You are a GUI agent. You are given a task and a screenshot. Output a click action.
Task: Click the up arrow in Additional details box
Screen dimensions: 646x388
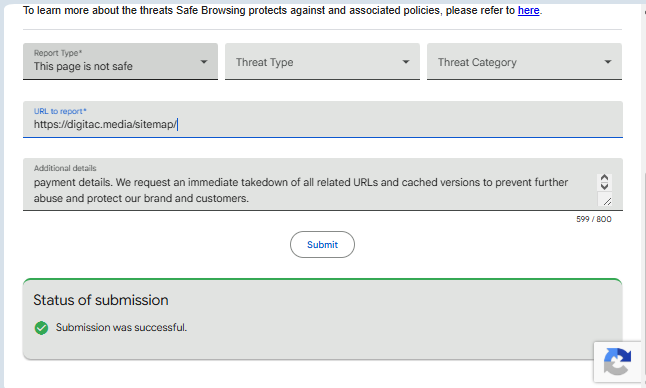604,178
